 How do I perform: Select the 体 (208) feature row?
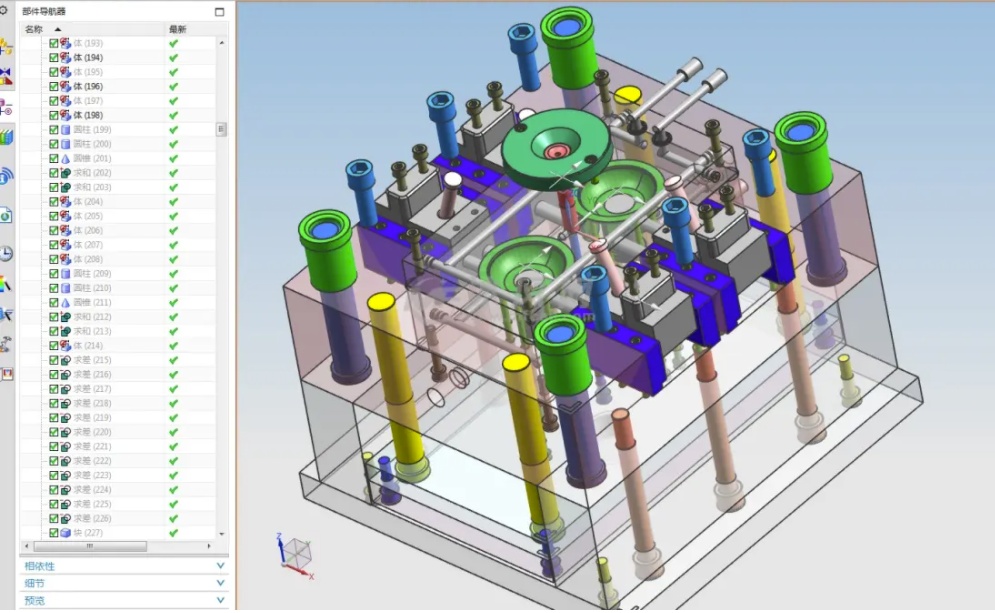point(119,260)
